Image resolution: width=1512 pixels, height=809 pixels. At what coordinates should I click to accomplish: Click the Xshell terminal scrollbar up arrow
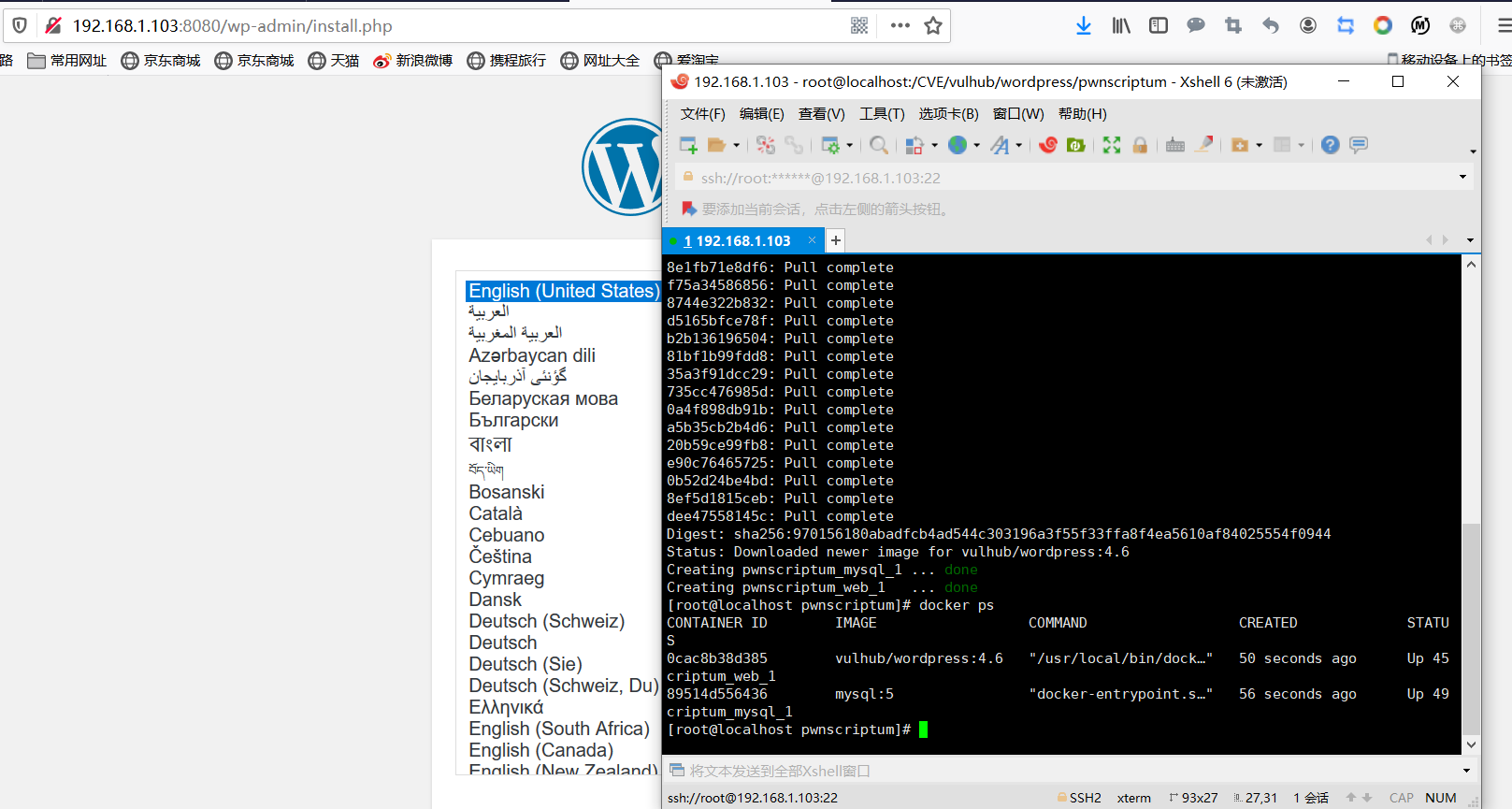1471,265
